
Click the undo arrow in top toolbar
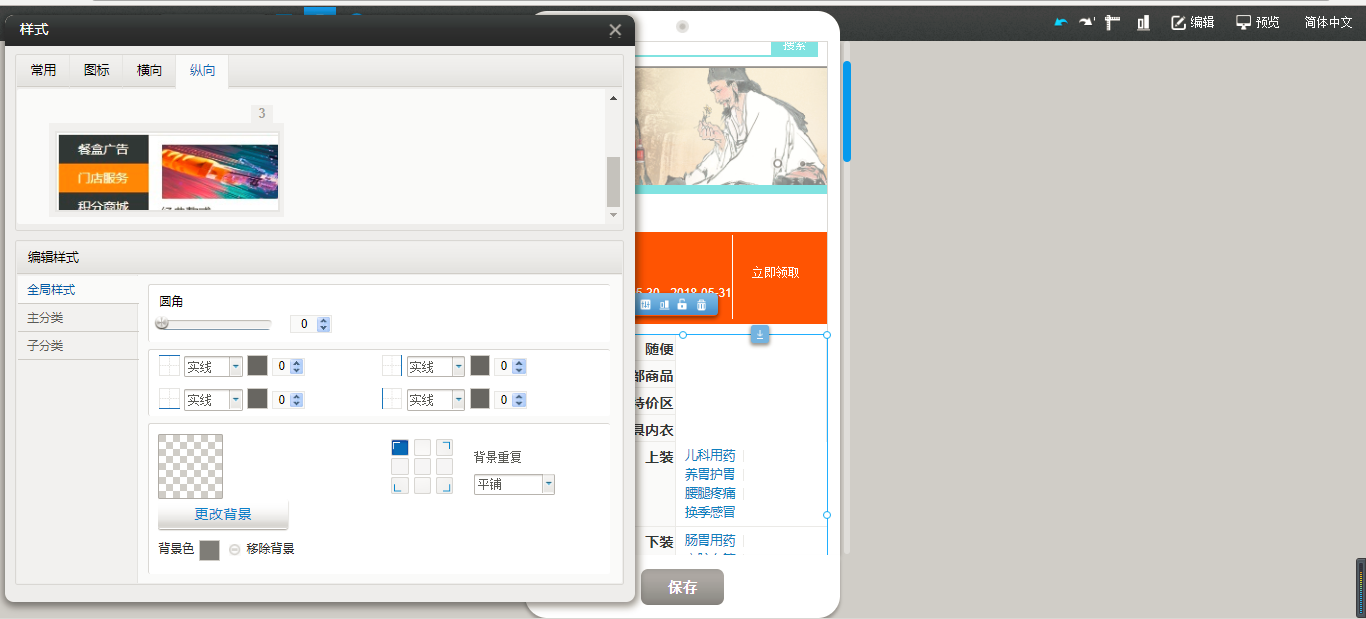point(1061,22)
